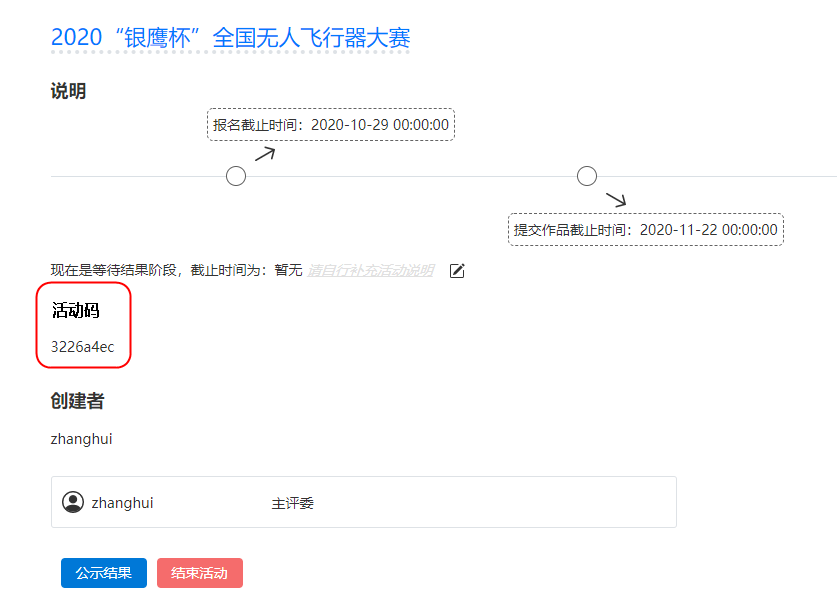The height and width of the screenshot is (614, 837).
Task: Click the zhanghui avatar icon in reviewer row
Action: coord(73,502)
